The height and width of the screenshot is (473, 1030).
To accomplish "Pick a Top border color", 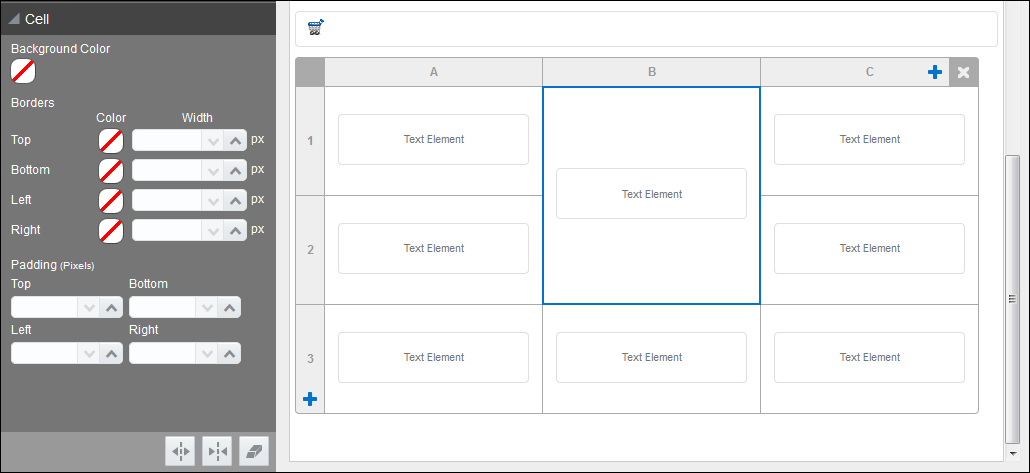I will click(111, 141).
